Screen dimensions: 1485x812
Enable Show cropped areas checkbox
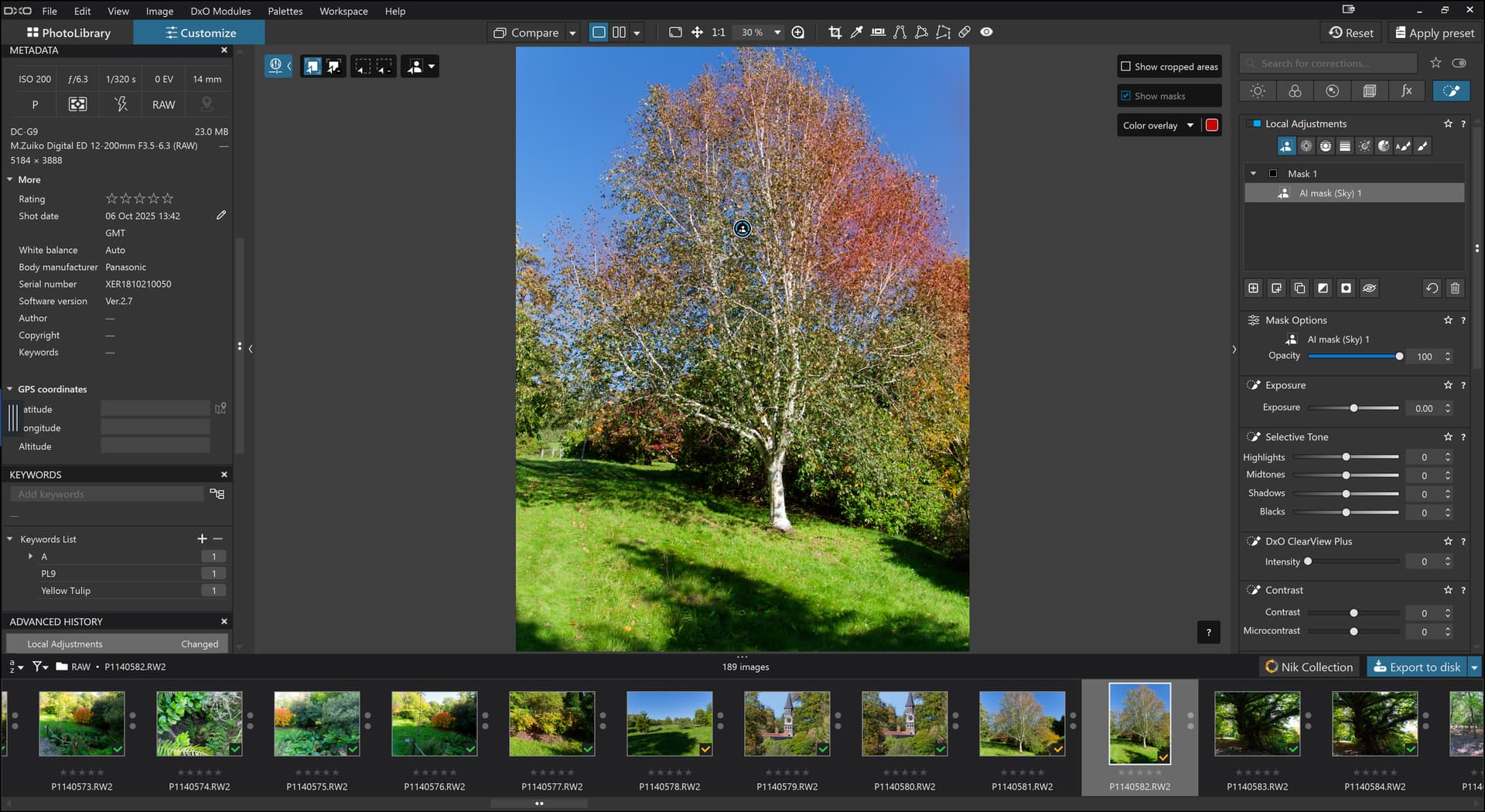coord(1126,67)
